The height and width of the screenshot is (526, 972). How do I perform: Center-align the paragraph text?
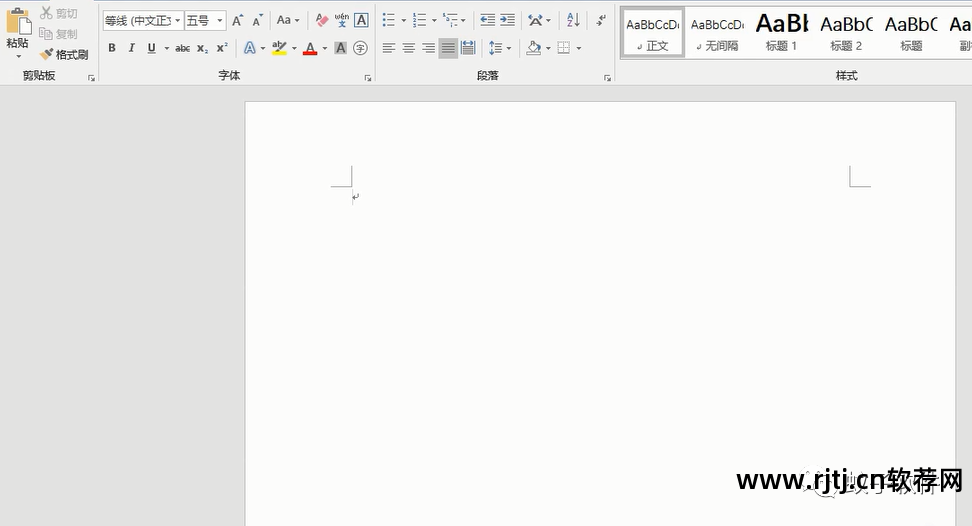[408, 48]
